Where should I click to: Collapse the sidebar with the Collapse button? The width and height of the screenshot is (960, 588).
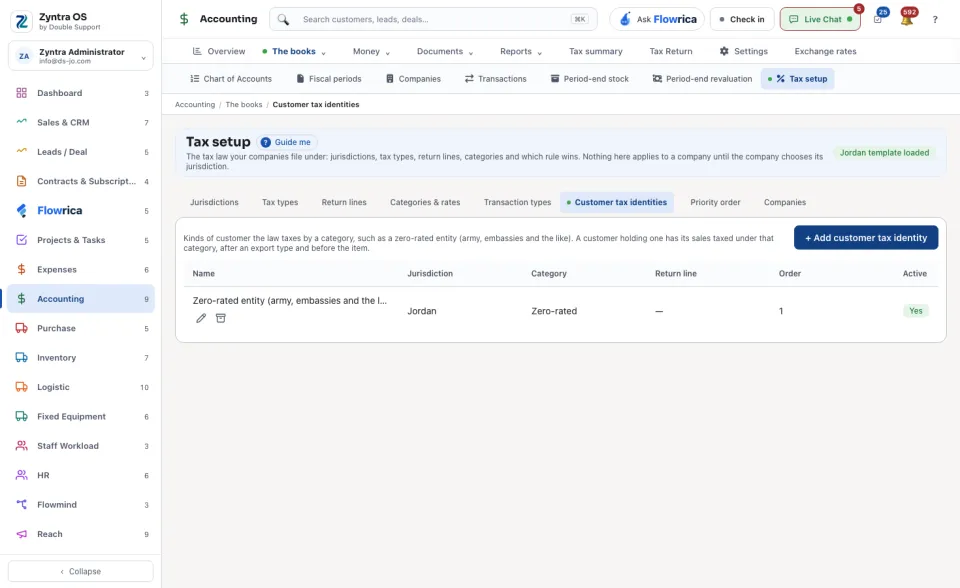tap(81, 571)
